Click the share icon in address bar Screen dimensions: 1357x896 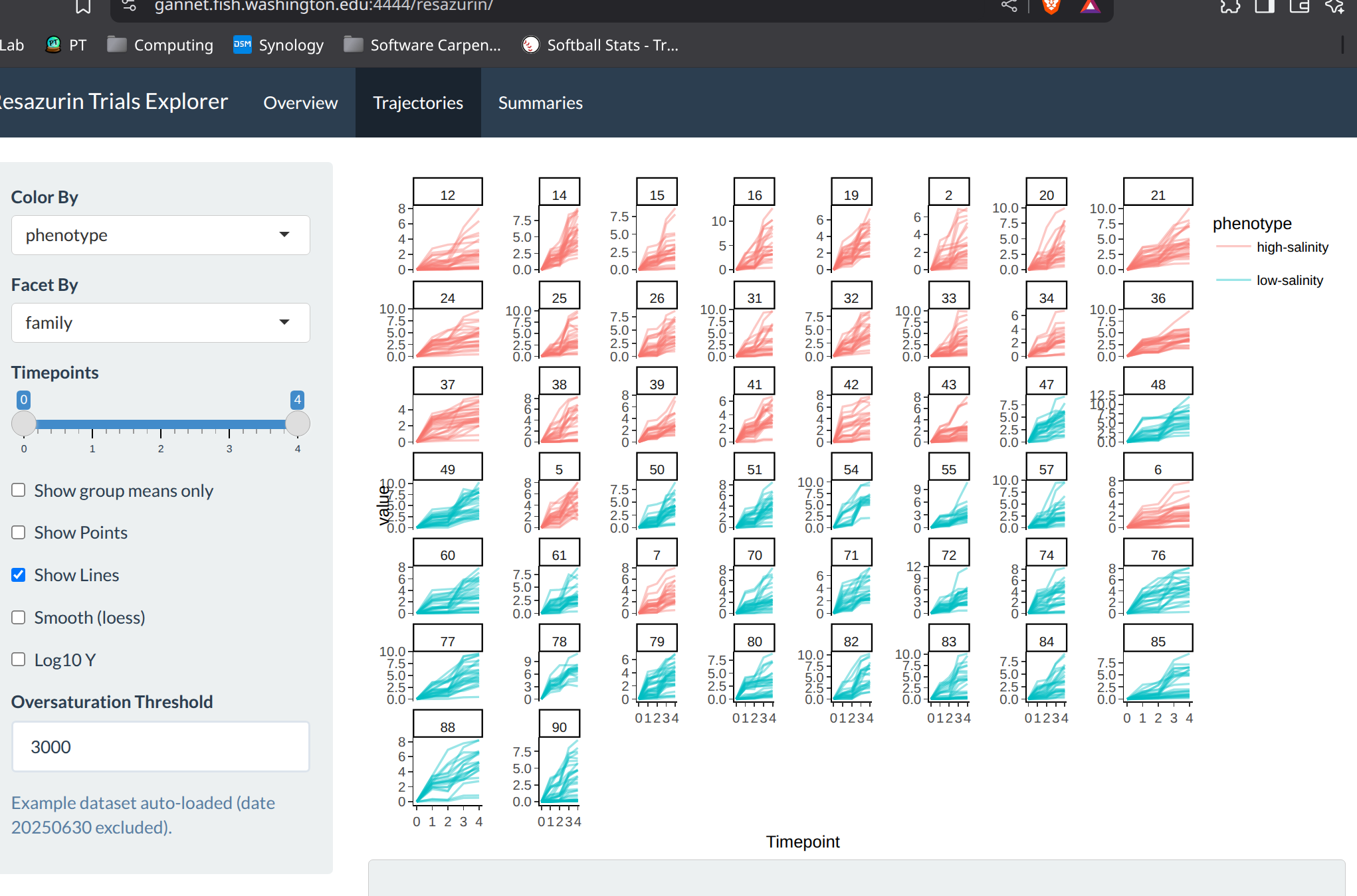pos(1009,6)
